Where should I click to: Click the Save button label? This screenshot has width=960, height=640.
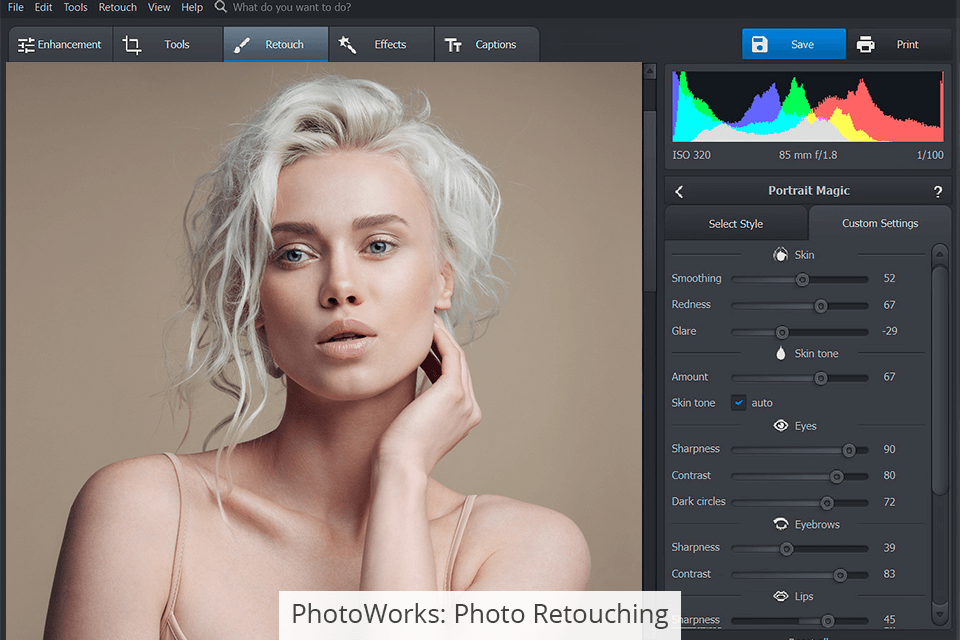(802, 44)
